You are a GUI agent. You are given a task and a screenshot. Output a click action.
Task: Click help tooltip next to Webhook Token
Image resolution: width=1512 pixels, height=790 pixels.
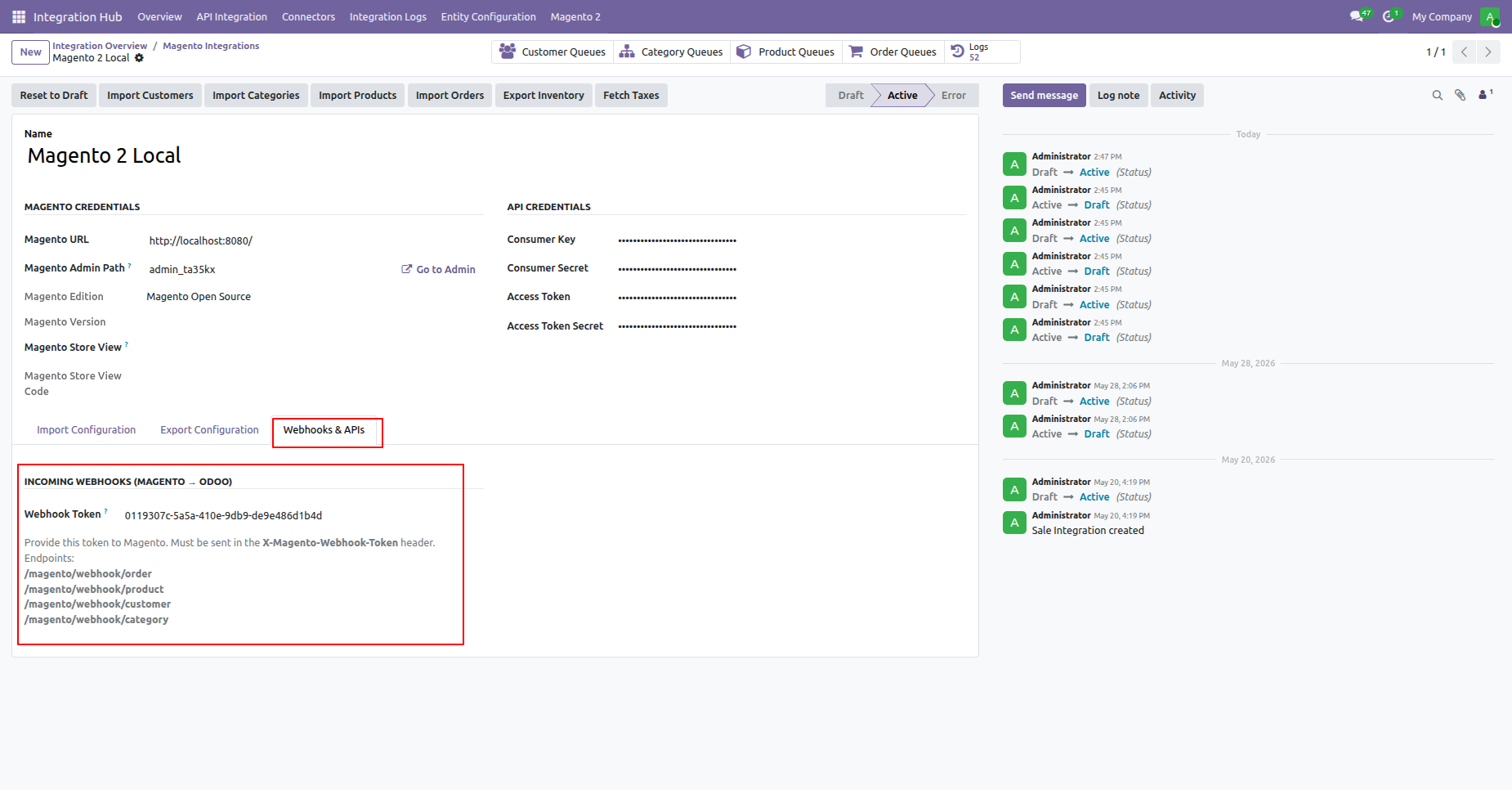[x=105, y=512]
